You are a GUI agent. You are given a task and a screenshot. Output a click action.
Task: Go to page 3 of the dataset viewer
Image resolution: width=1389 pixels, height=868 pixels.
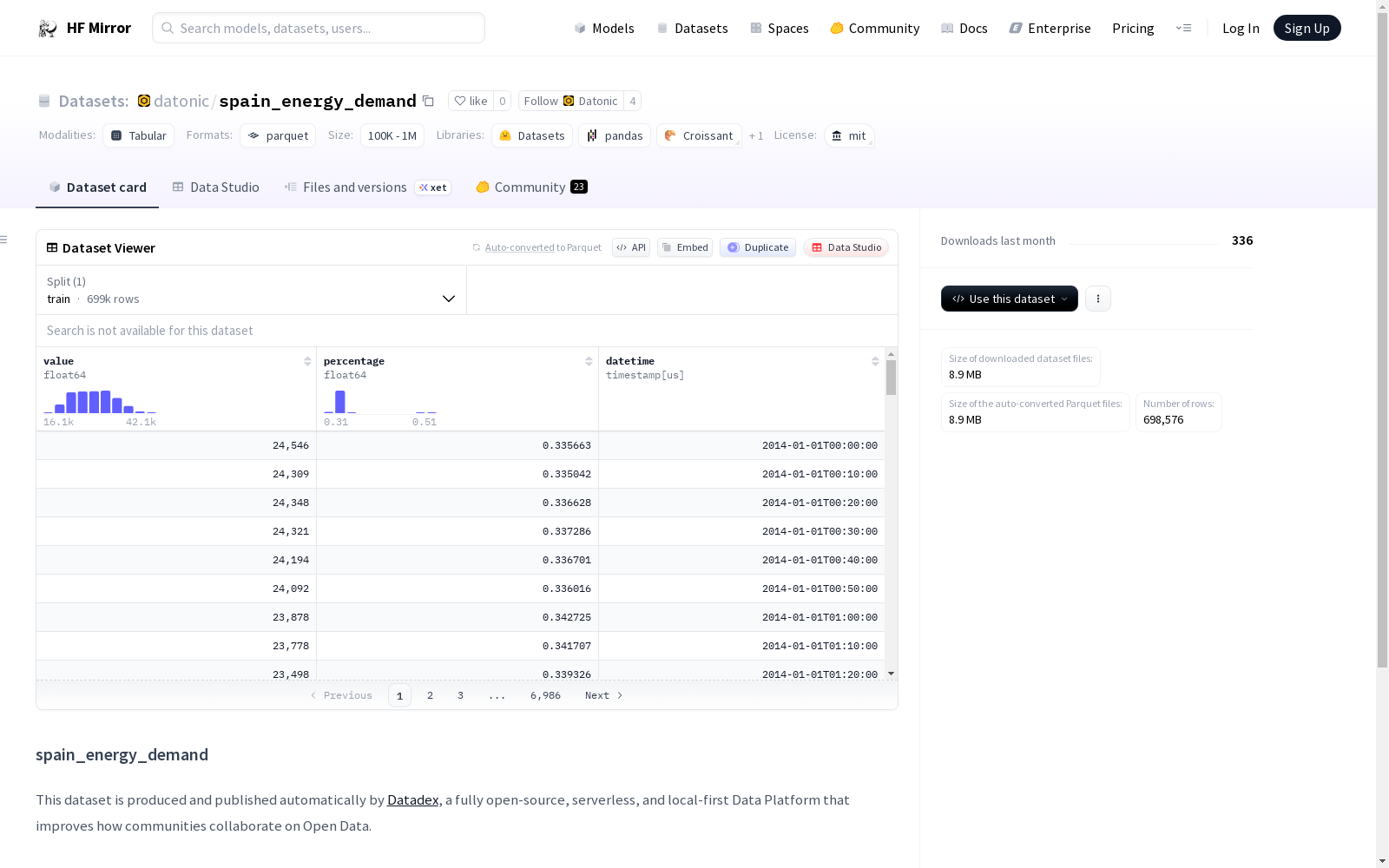click(460, 695)
